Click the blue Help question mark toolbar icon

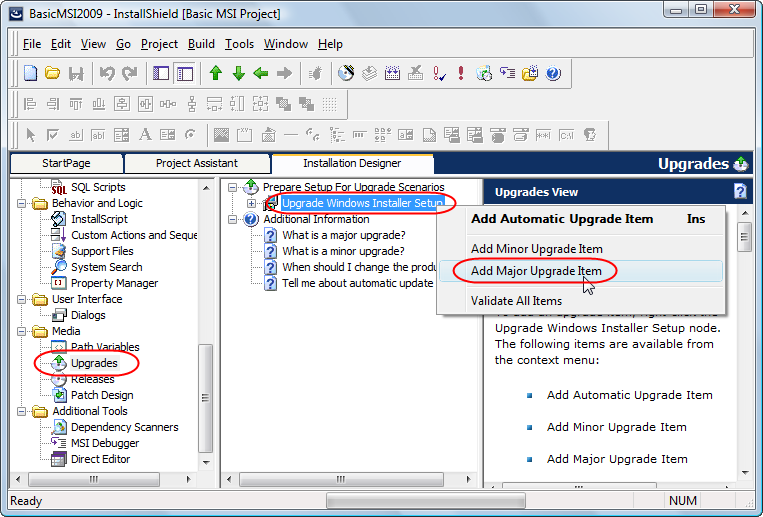tap(553, 73)
